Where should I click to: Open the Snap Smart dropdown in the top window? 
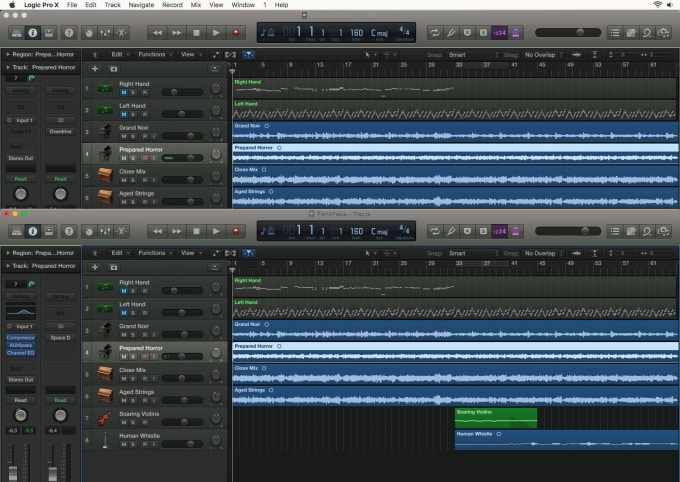point(473,55)
